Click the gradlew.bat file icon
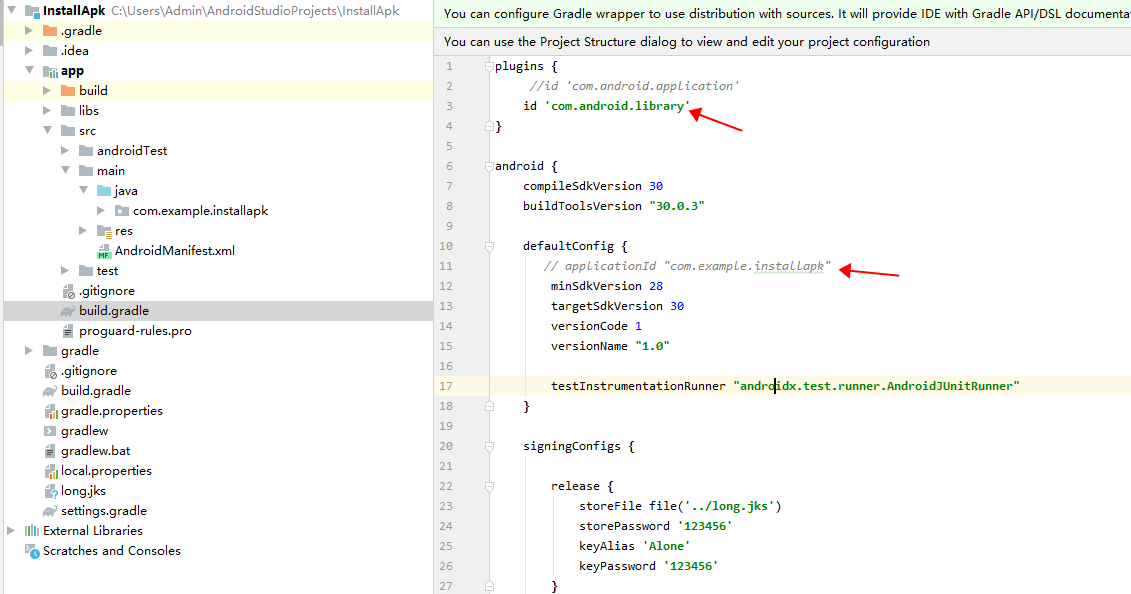1131x594 pixels. coord(50,451)
